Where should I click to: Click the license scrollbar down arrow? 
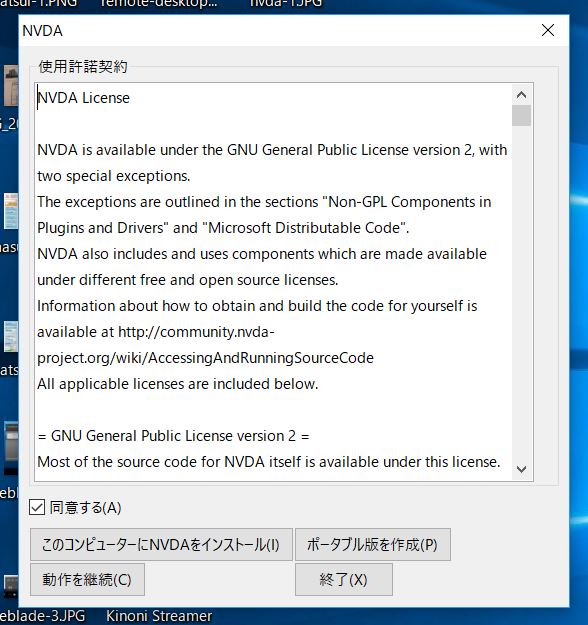pos(521,469)
